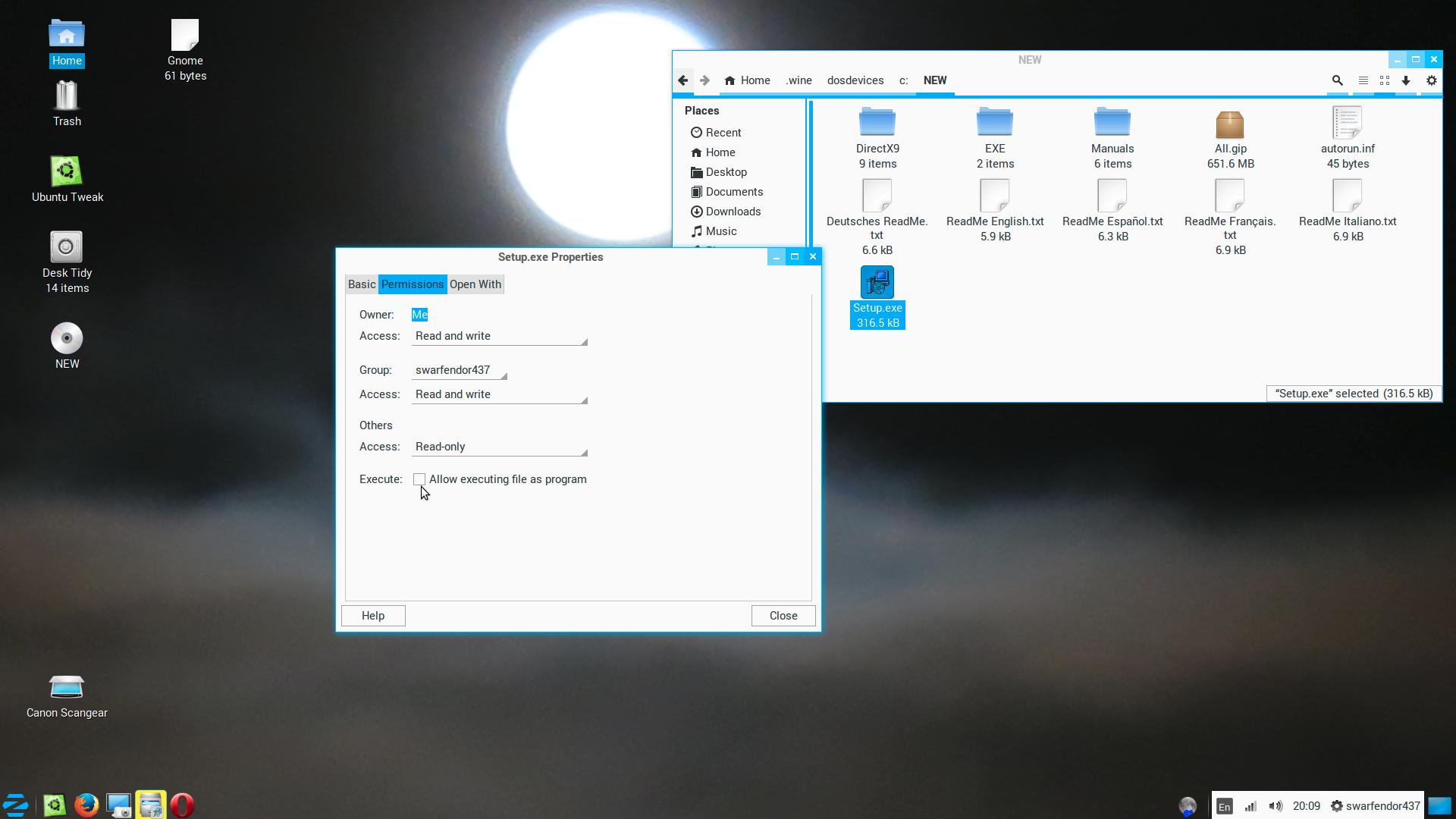Viewport: 1456px width, 819px height.
Task: Open the Opera browser taskbar icon
Action: [x=182, y=805]
